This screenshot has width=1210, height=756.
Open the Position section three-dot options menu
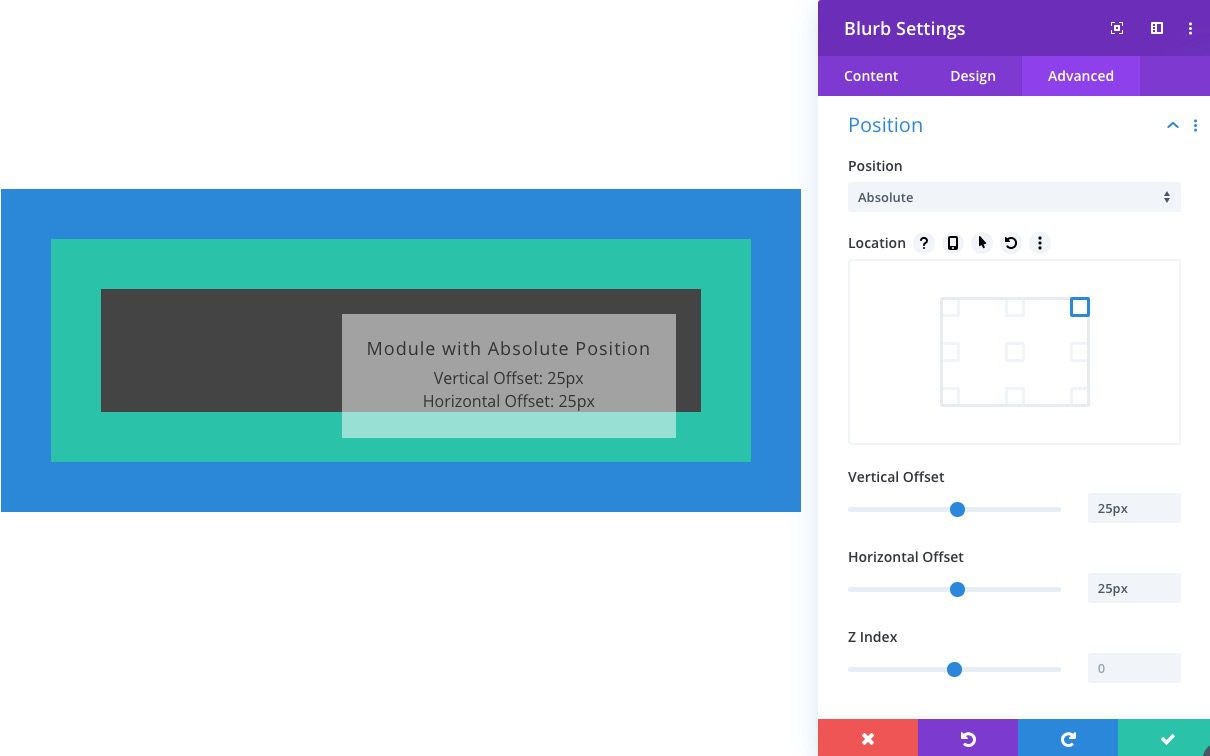click(x=1196, y=125)
